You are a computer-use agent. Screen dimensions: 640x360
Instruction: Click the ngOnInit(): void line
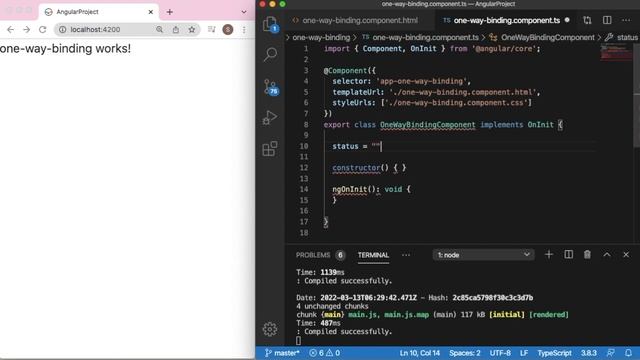371,189
